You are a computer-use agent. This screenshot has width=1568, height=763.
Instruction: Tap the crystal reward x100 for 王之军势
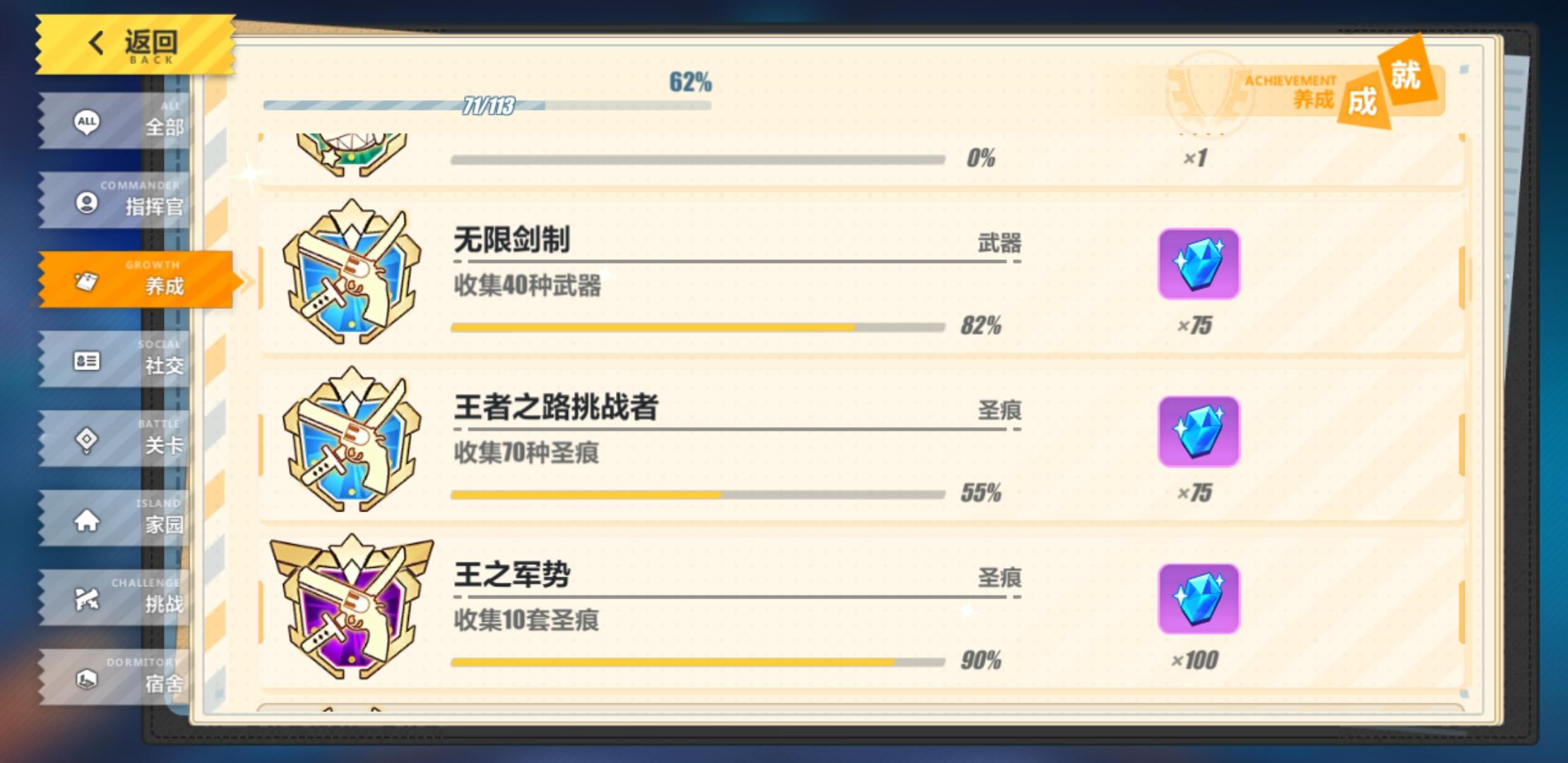click(x=1199, y=599)
